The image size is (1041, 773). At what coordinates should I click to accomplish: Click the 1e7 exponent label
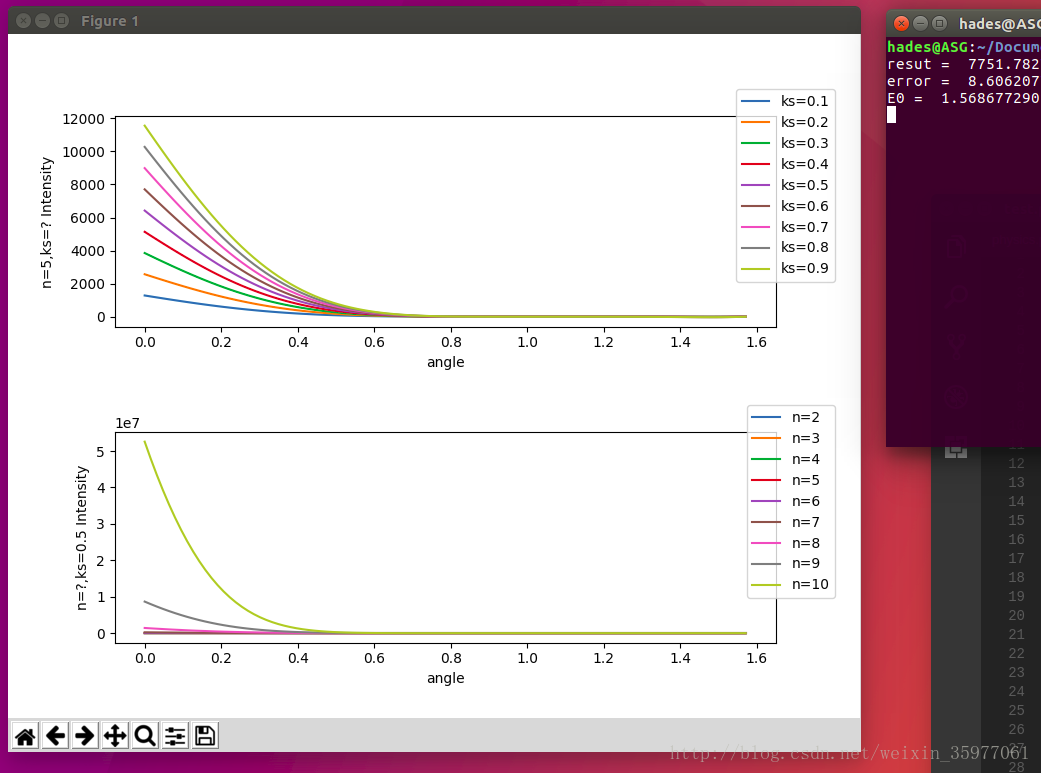tap(127, 424)
